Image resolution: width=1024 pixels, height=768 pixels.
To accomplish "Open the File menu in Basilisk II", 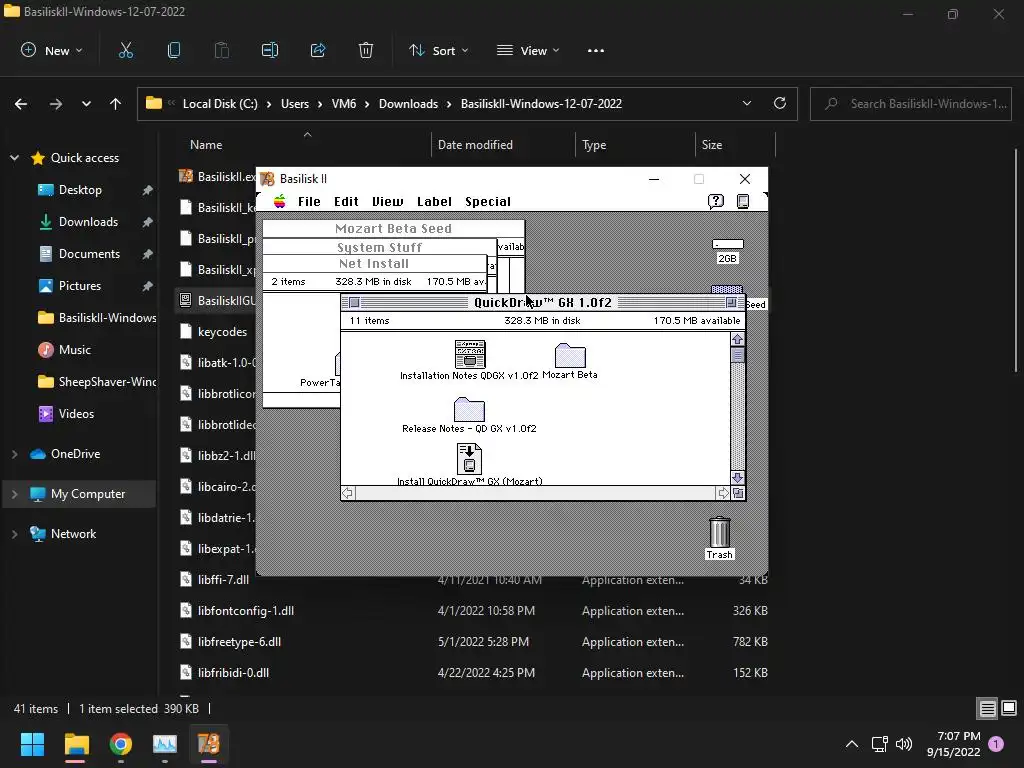I will pyautogui.click(x=309, y=202).
